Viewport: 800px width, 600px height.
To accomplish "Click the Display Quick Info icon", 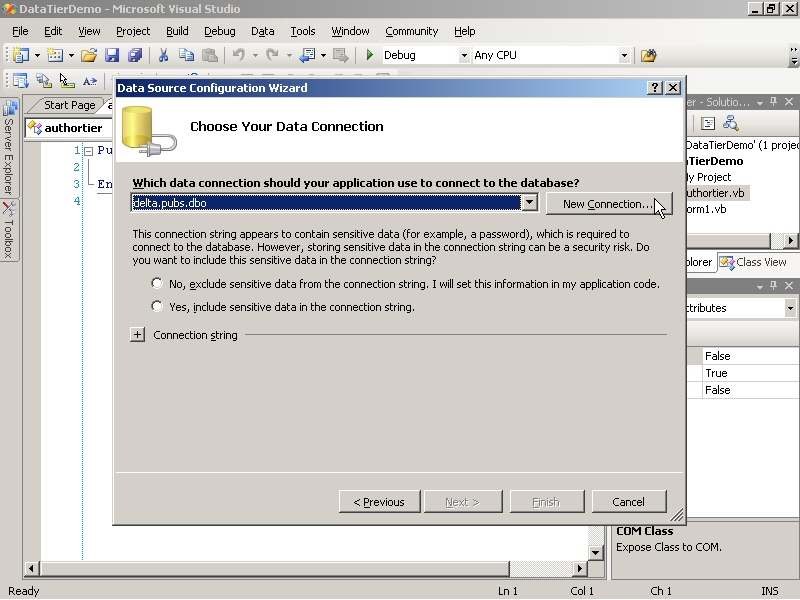I will point(67,81).
